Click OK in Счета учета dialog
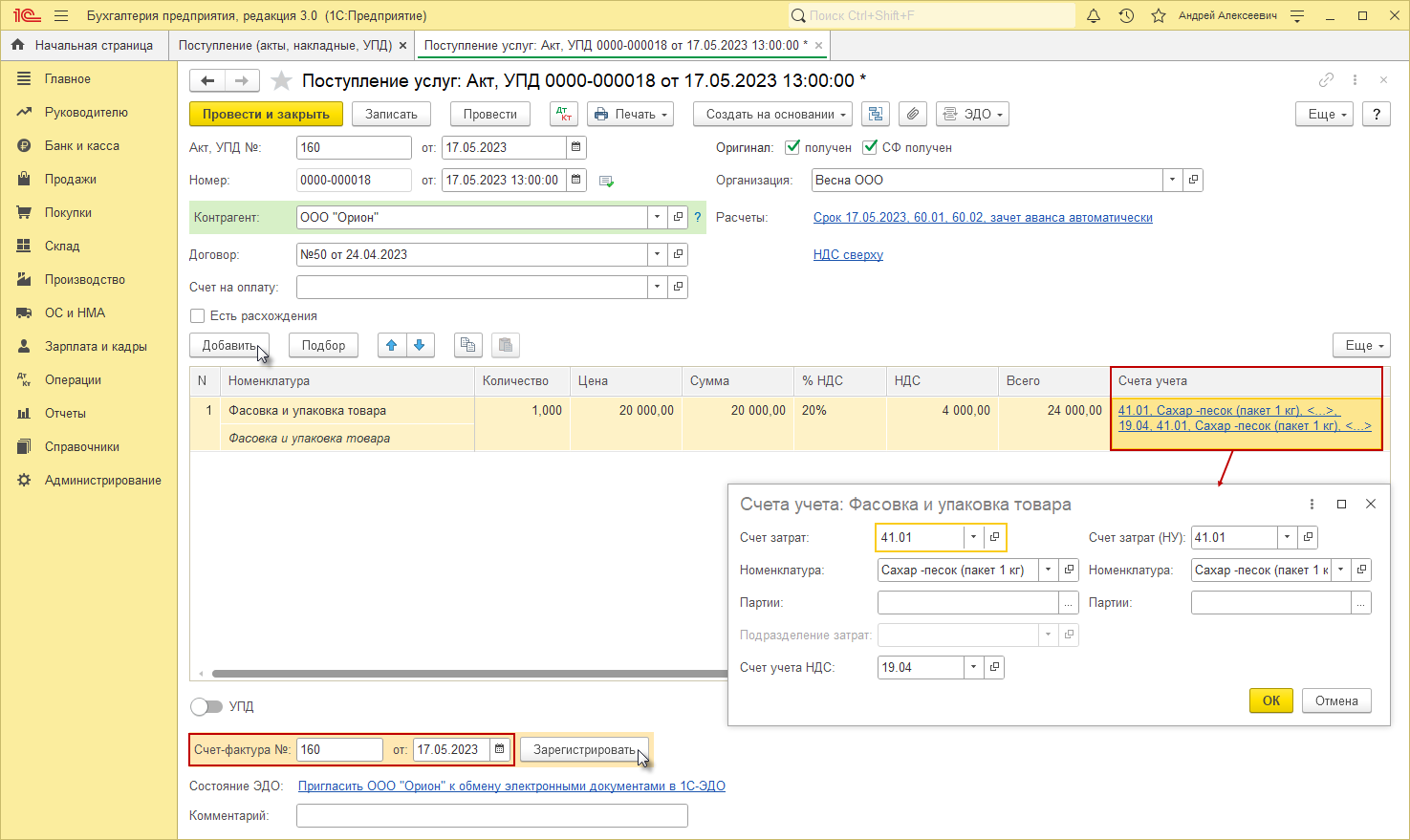The height and width of the screenshot is (840, 1410). (x=1271, y=700)
